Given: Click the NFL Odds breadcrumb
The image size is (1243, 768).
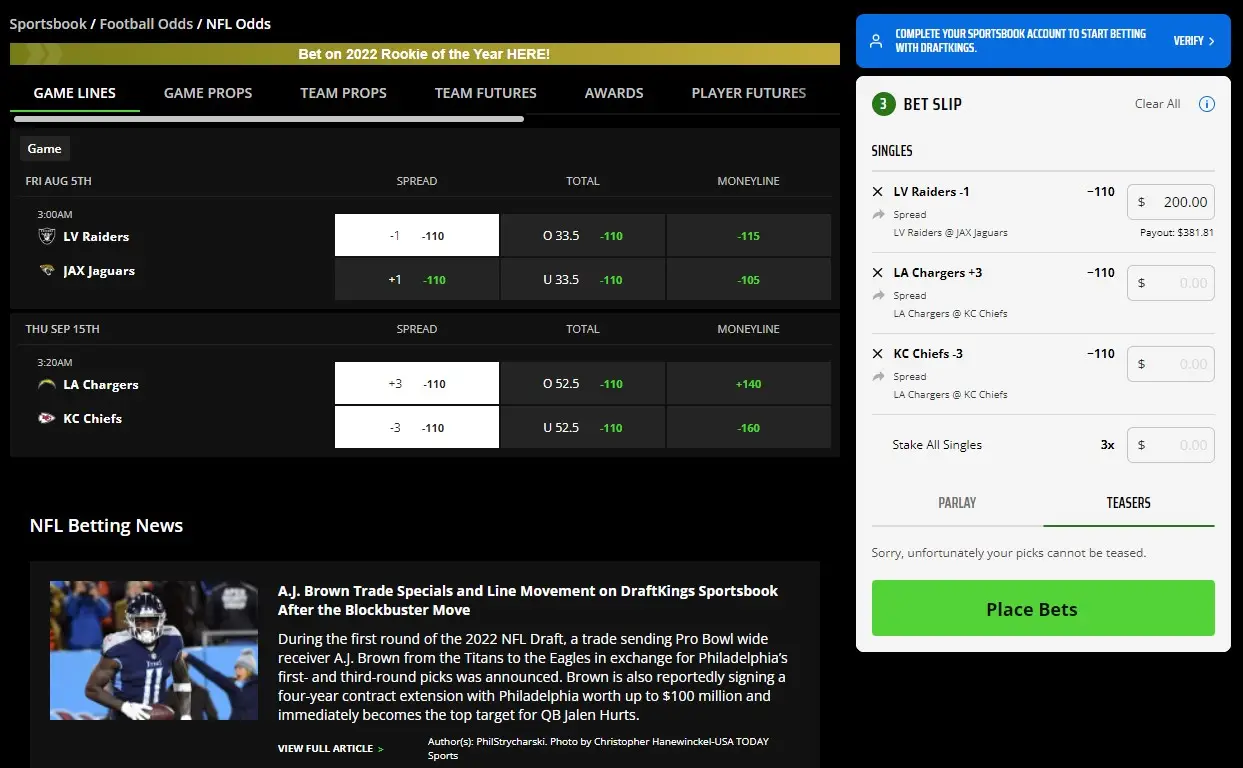Looking at the screenshot, I should (x=238, y=23).
